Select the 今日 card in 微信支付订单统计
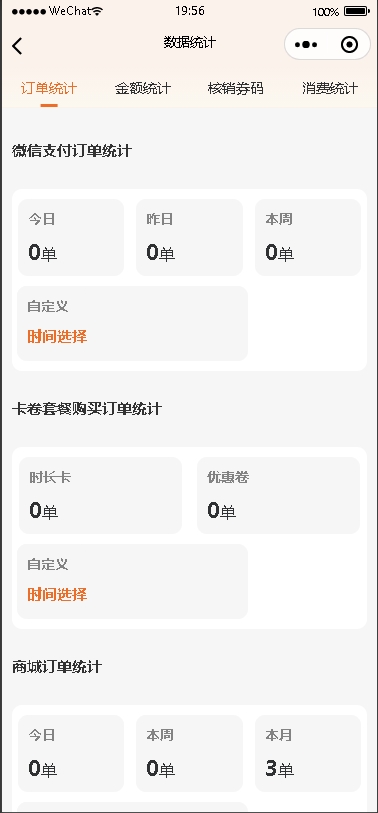Viewport: 378px width, 813px height. [71, 237]
